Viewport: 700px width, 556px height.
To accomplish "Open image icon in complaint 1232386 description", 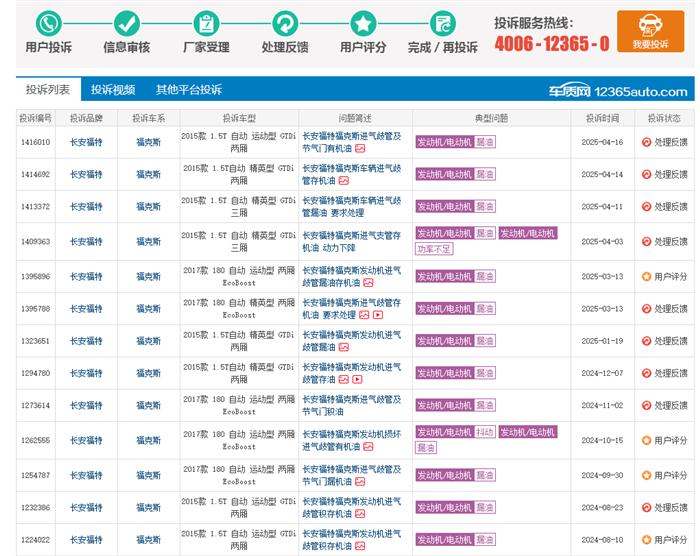I will (x=360, y=514).
